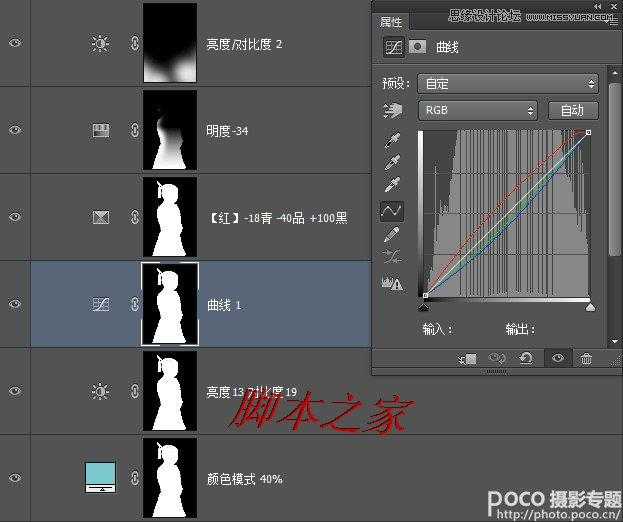This screenshot has width=623, height=522.
Task: Click white point slider under curve
Action: 590,307
